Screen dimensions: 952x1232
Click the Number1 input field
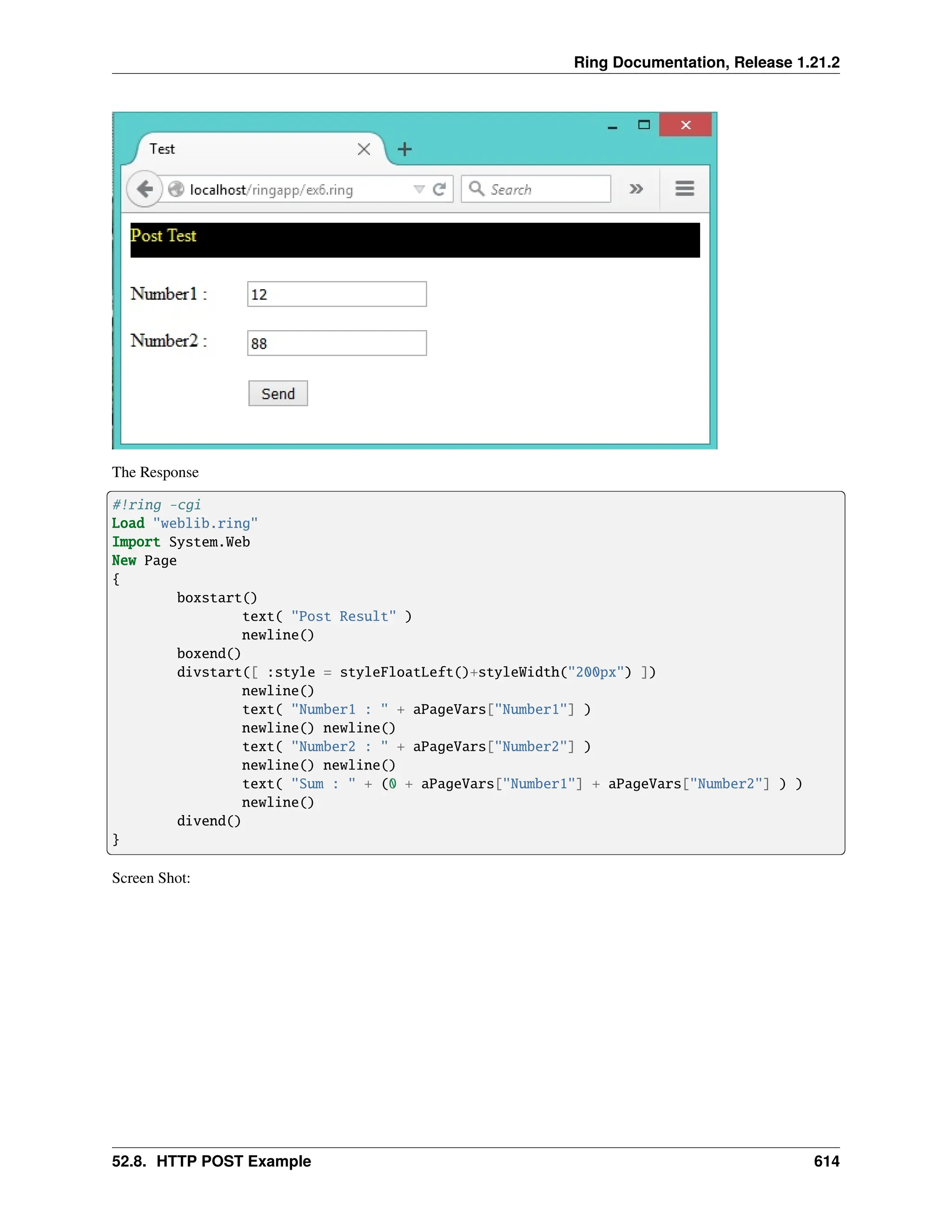click(337, 294)
